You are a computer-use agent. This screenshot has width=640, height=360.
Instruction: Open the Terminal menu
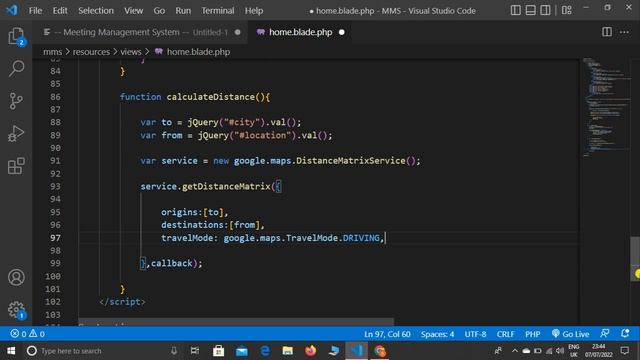tap(218, 11)
